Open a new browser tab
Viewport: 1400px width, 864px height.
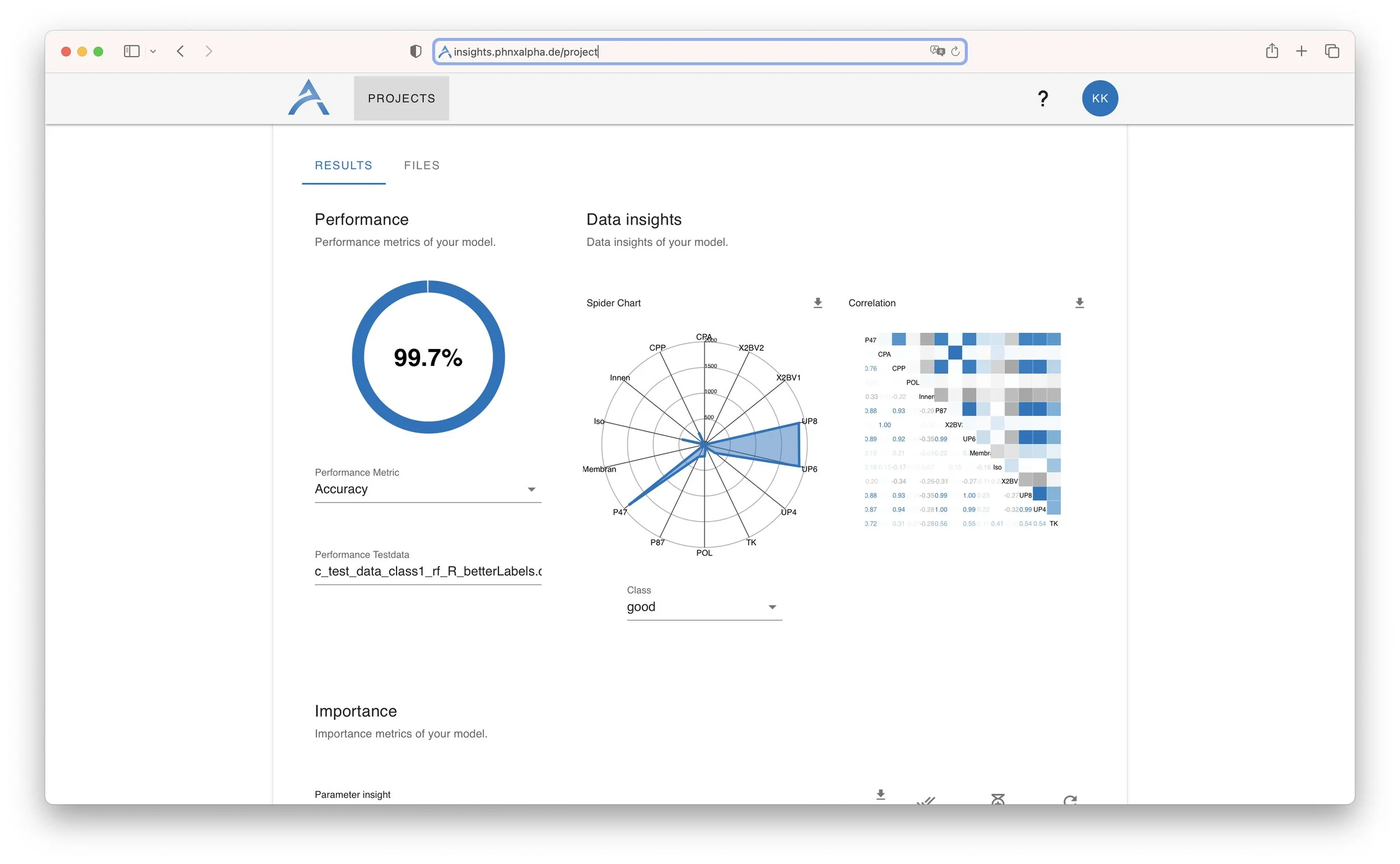(x=1301, y=52)
